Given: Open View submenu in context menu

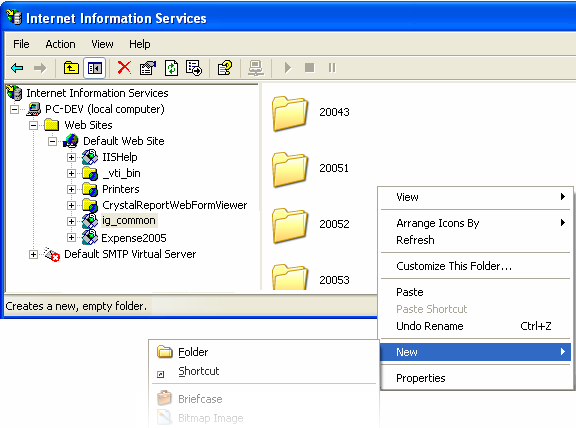Looking at the screenshot, I should click(x=475, y=197).
